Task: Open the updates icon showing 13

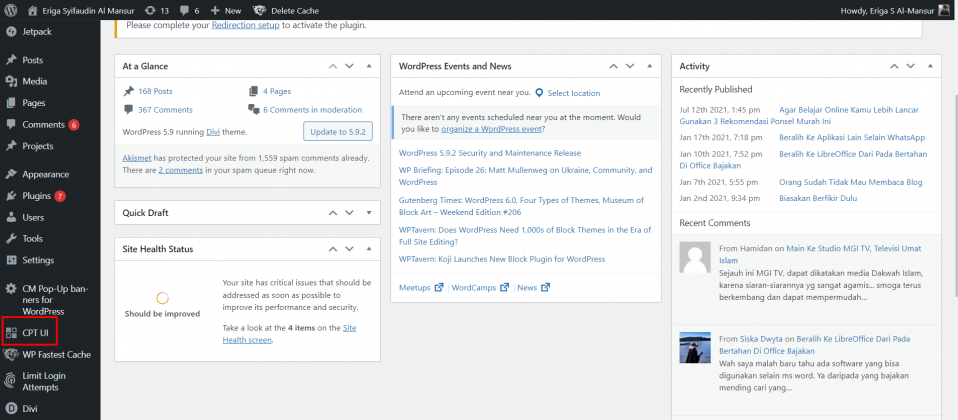Action: [150, 10]
